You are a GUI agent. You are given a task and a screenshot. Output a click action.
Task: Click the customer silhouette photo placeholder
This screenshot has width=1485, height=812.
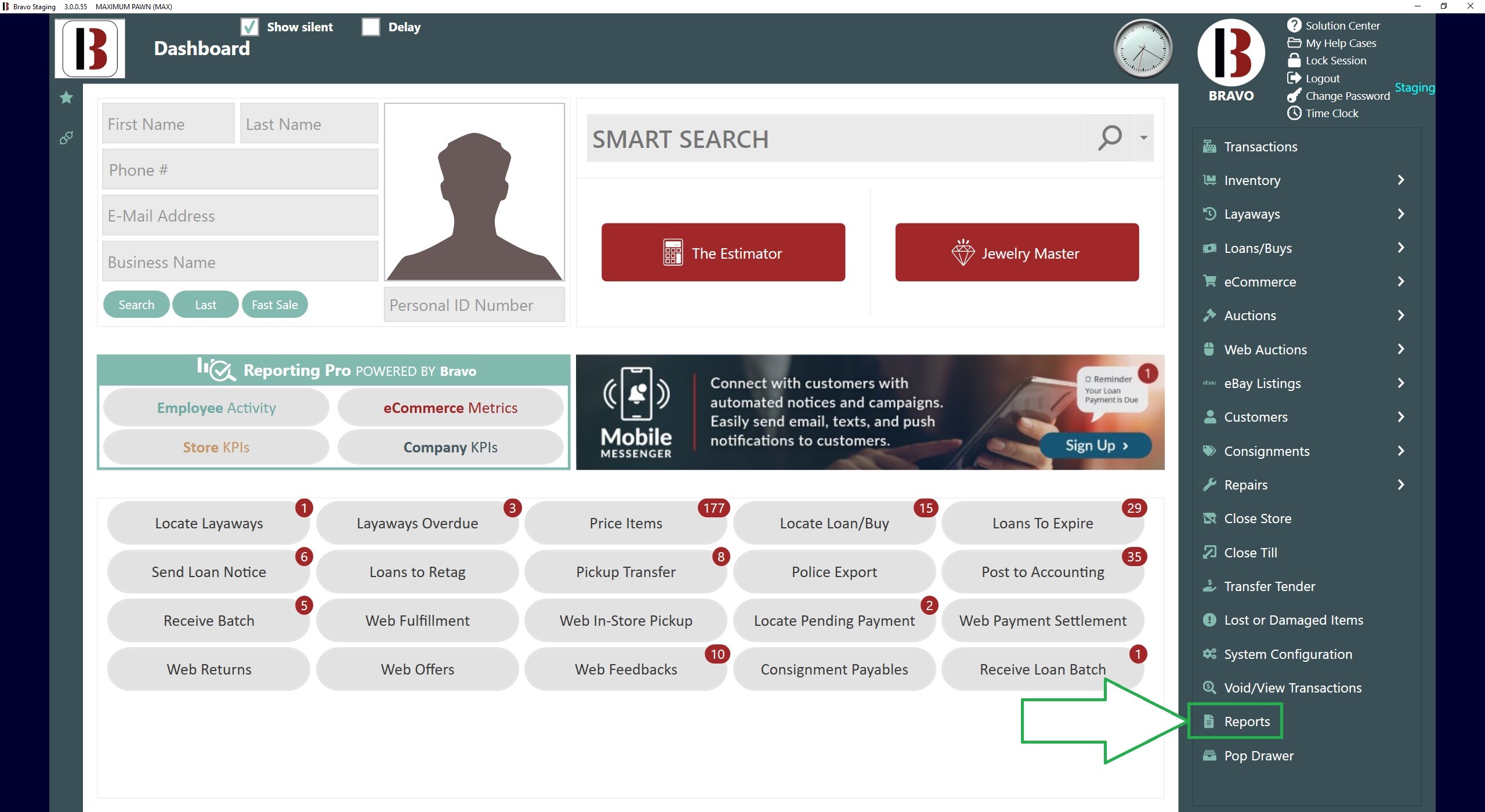click(475, 192)
